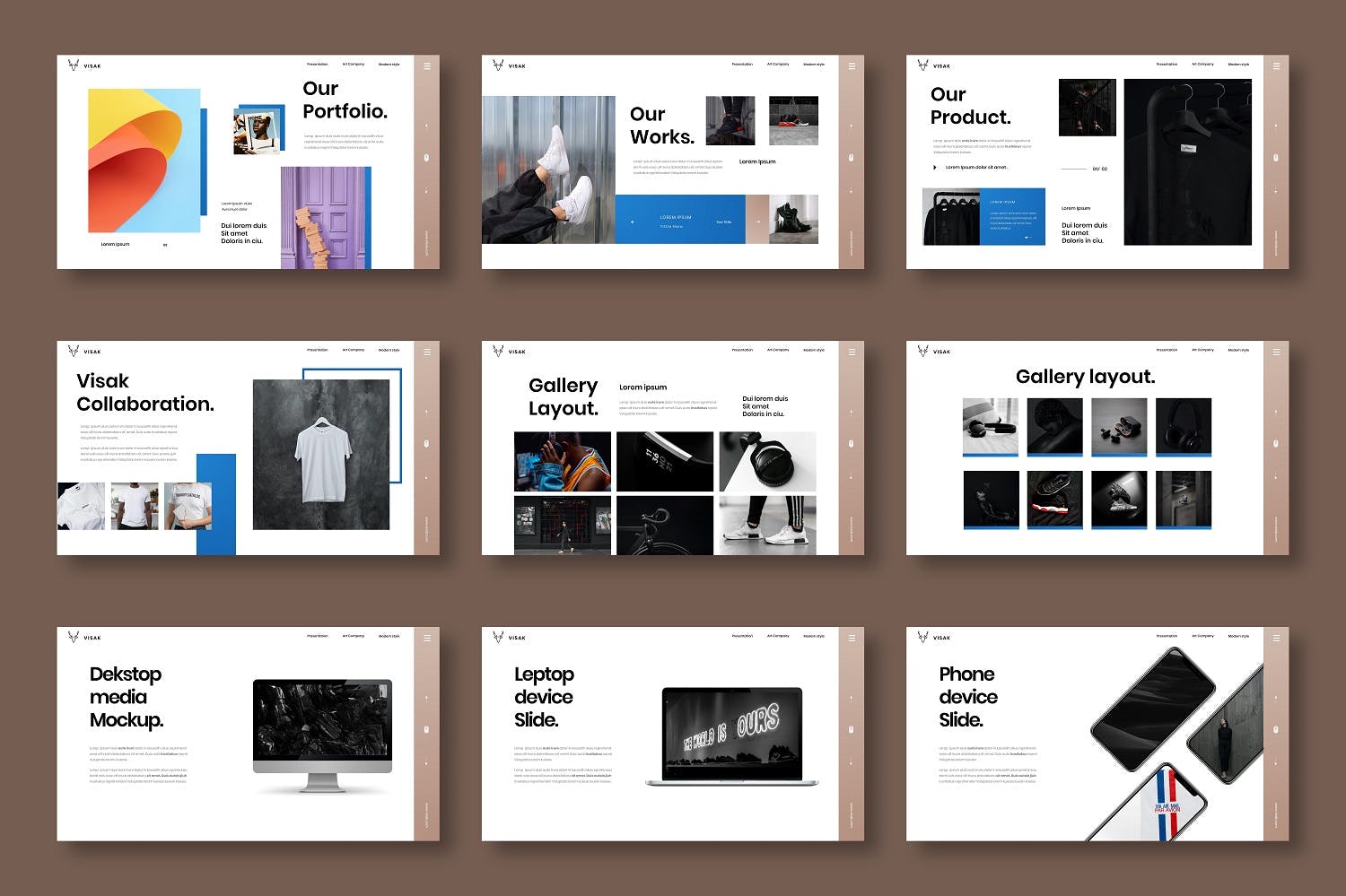Screen dimensions: 1346x896
Task: Click laptop mockup with neon sign
Action: click(x=731, y=736)
